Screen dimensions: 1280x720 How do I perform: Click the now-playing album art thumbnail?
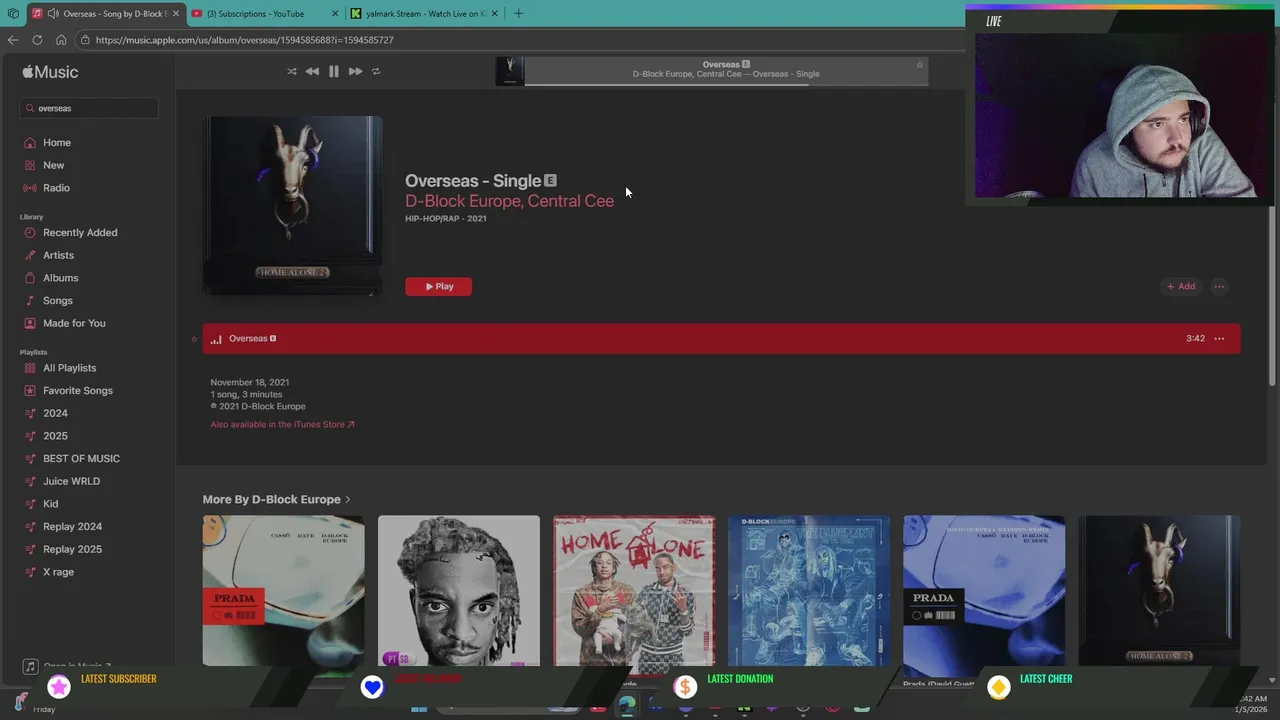(x=510, y=71)
